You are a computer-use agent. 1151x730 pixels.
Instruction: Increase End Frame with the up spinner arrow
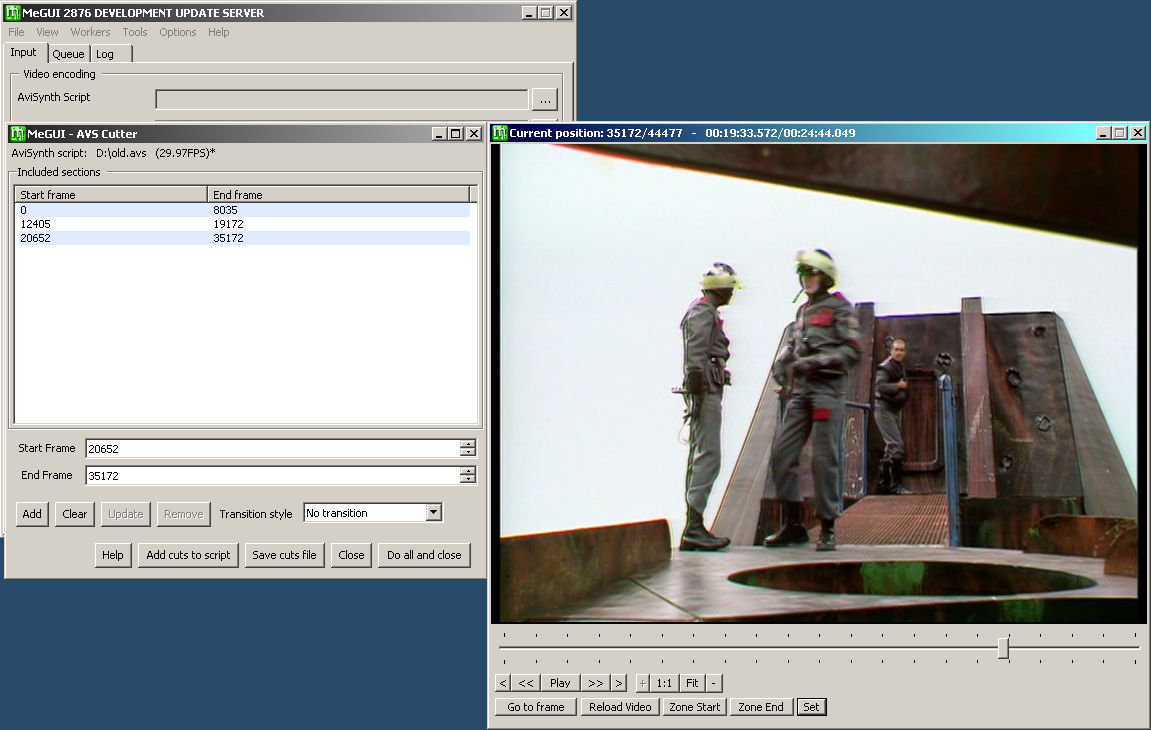click(x=468, y=471)
